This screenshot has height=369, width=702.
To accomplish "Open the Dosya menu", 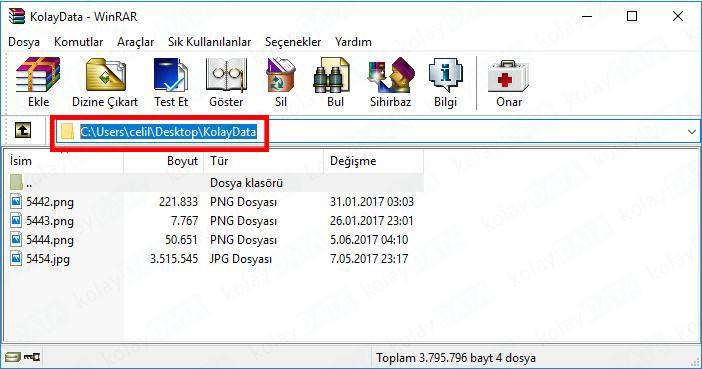I will pos(24,42).
